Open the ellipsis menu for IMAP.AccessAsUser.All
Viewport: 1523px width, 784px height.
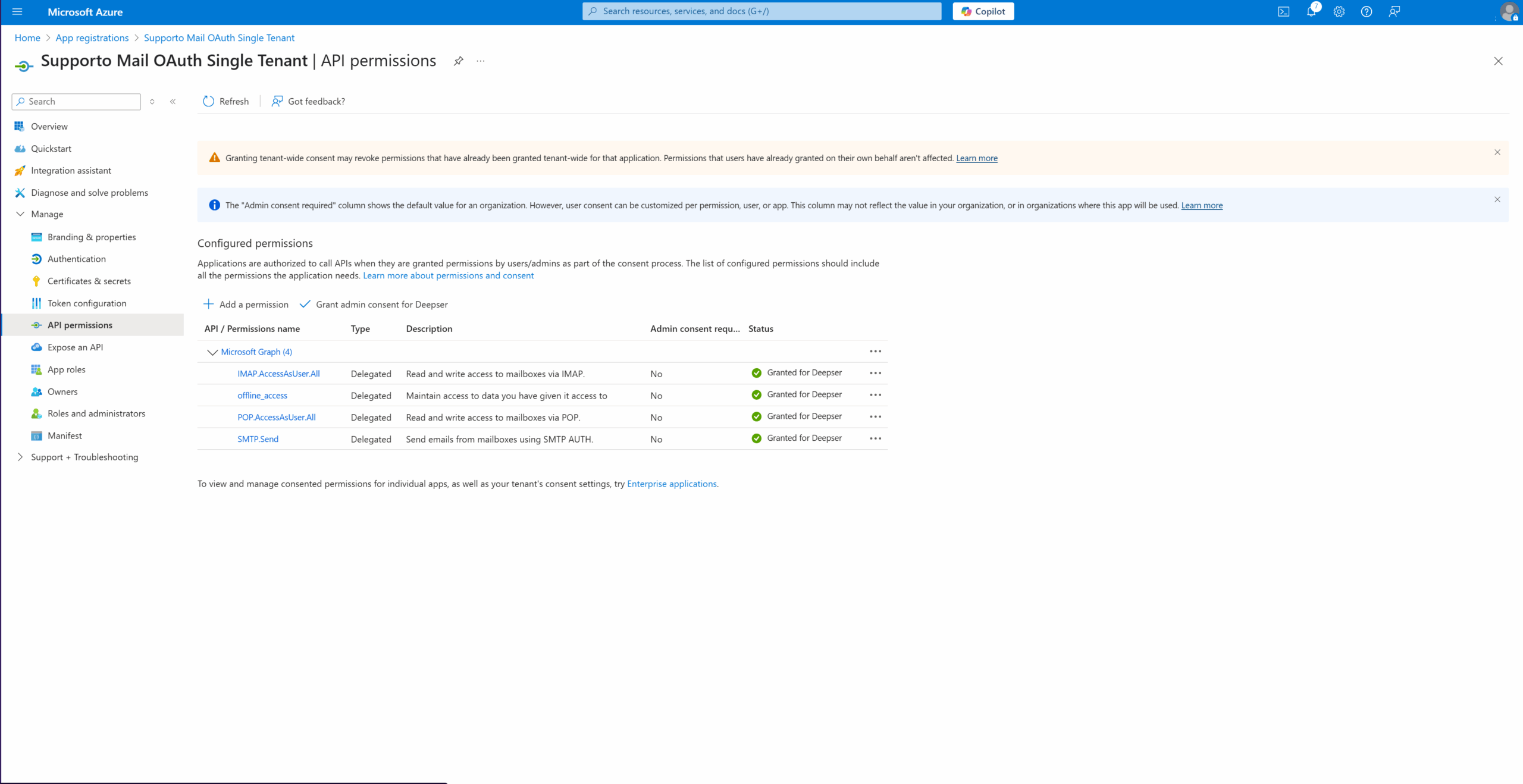point(875,373)
